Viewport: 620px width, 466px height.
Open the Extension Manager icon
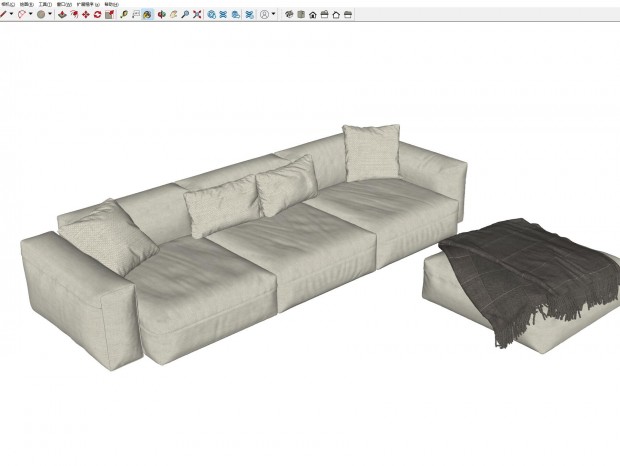click(249, 15)
